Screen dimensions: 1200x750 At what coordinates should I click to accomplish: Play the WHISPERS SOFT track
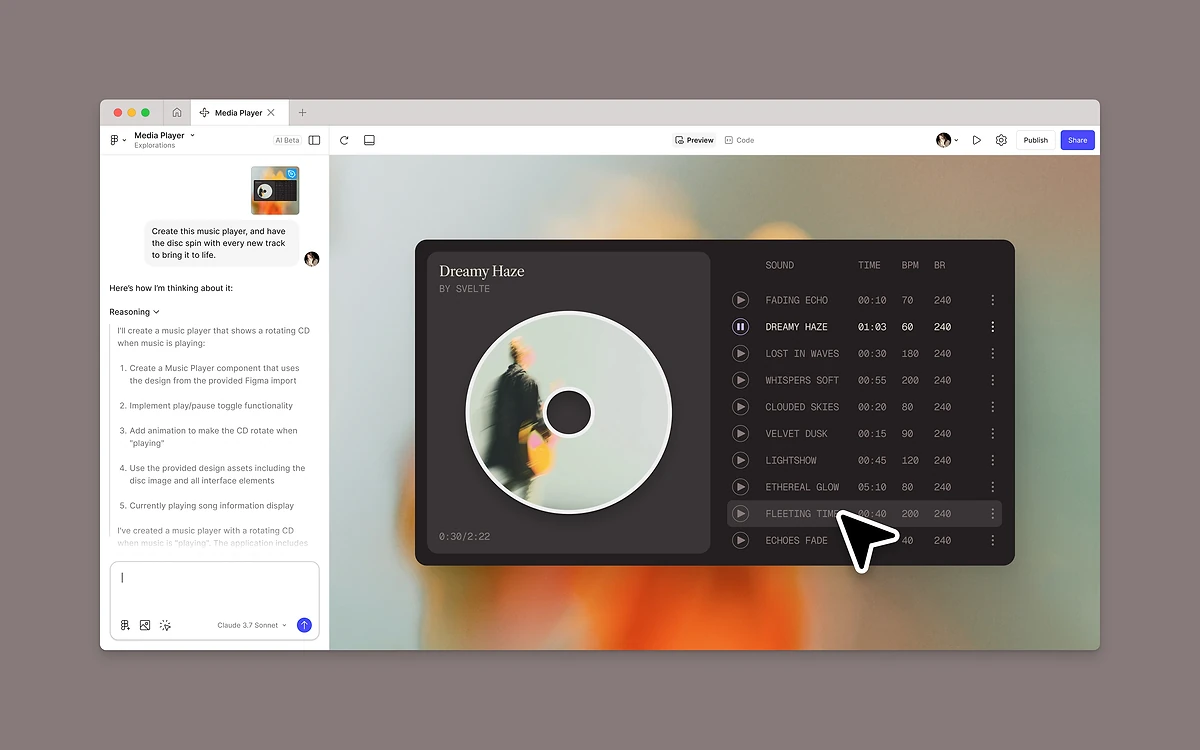740,380
